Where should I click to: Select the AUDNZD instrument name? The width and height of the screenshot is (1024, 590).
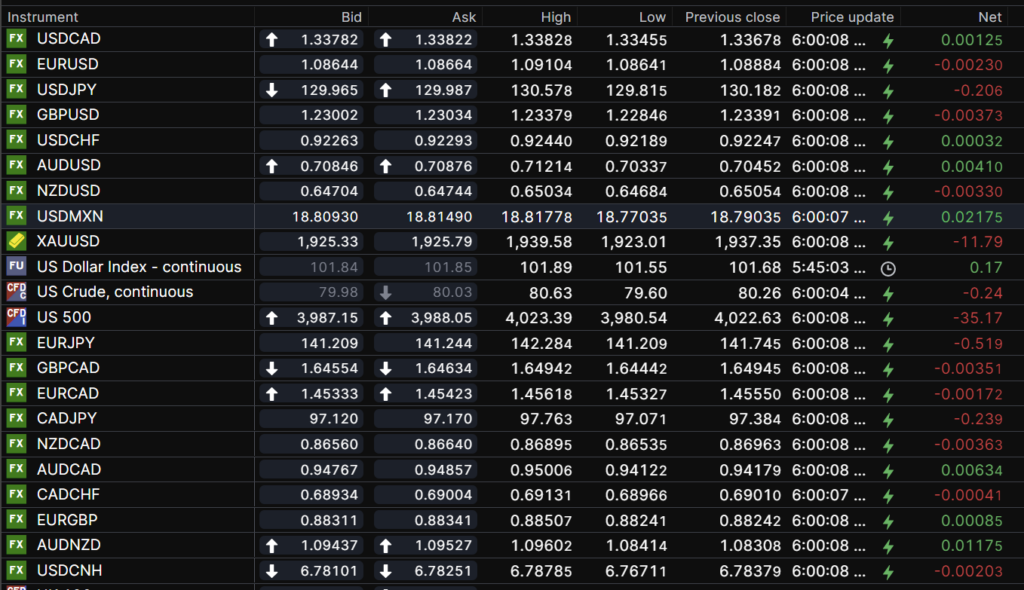[69, 545]
